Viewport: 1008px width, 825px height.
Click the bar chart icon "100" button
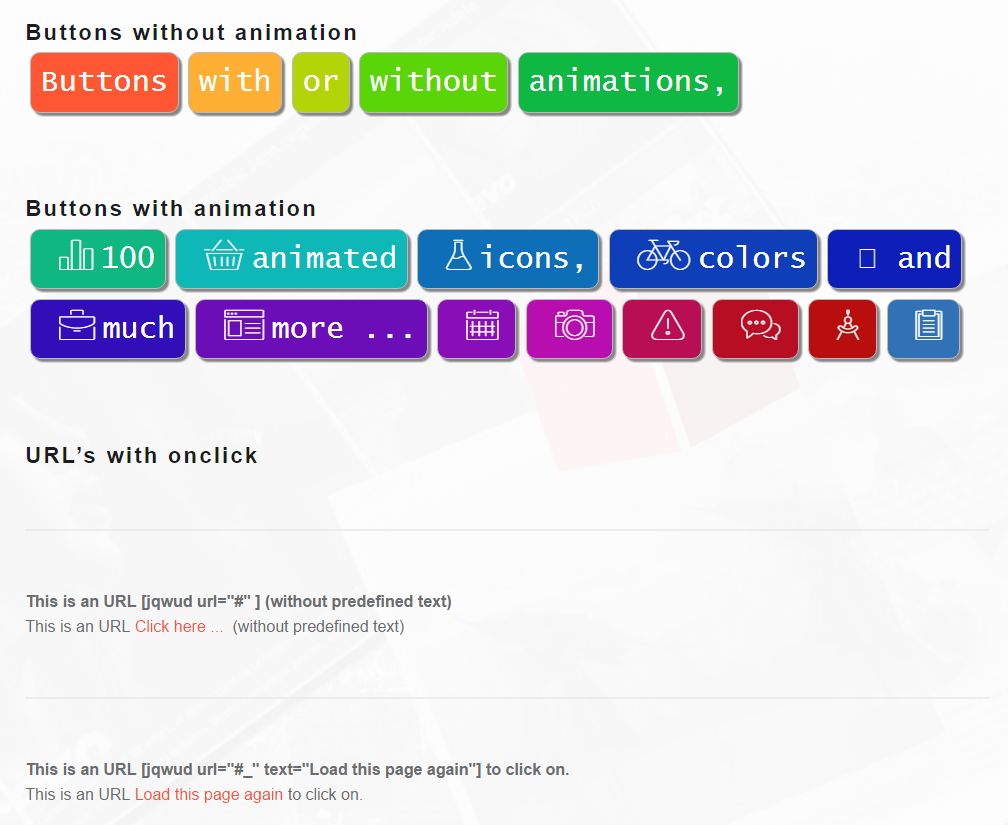tap(98, 258)
